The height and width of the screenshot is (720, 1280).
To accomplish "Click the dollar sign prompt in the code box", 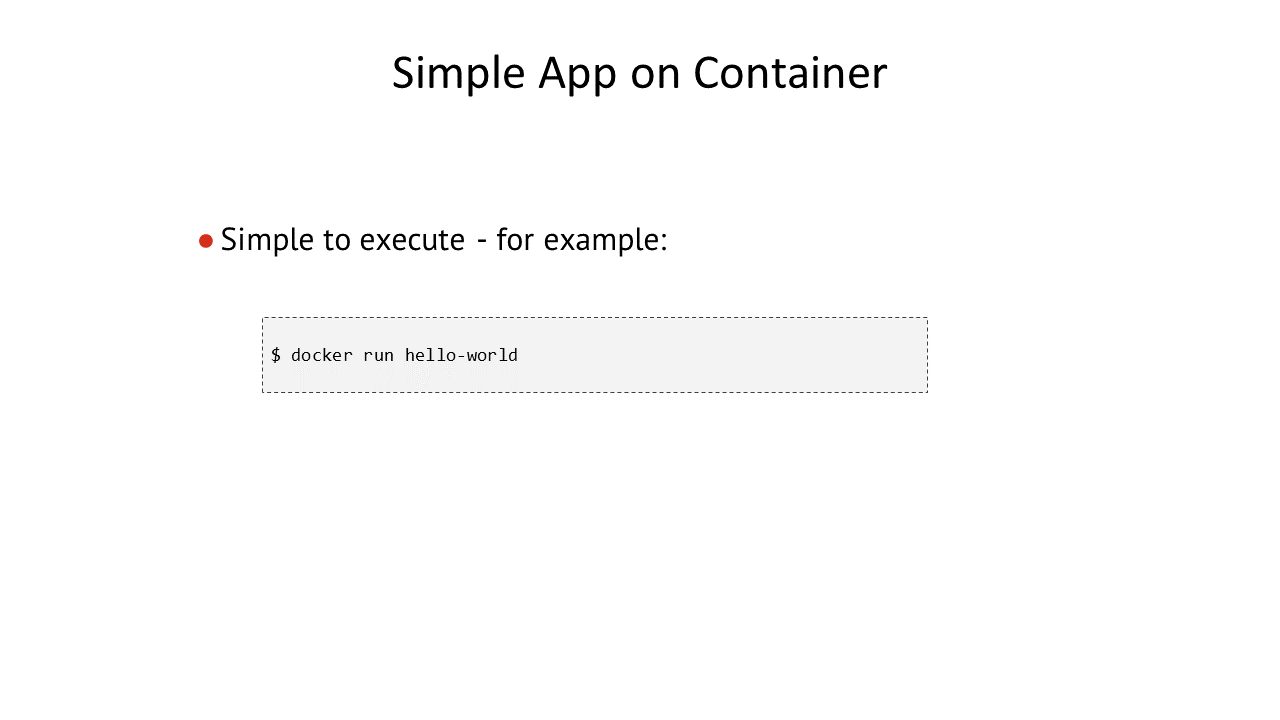I will tap(276, 355).
